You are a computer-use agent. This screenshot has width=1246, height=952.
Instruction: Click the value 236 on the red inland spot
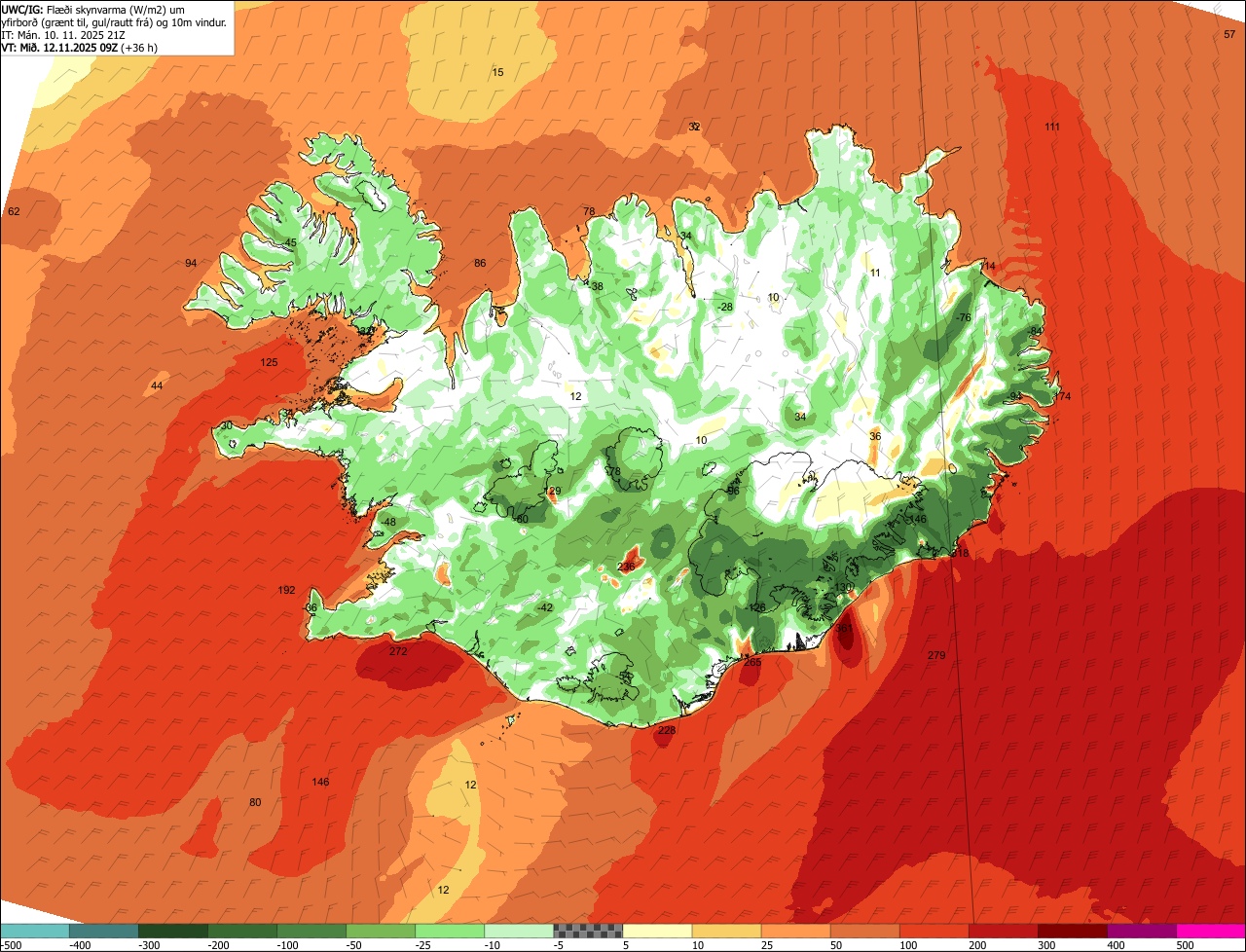tap(626, 567)
